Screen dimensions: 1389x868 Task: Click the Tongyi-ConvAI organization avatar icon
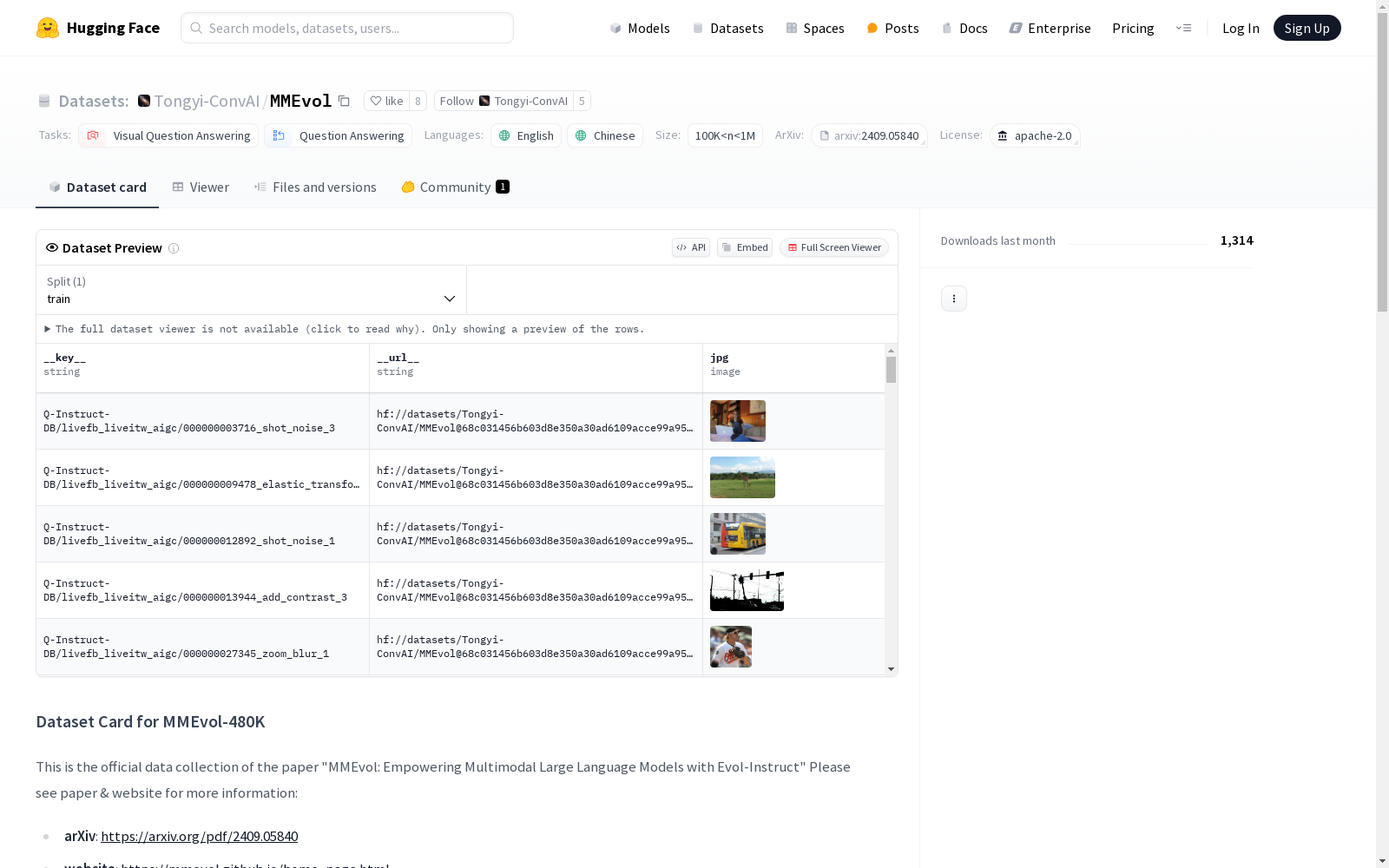click(144, 101)
